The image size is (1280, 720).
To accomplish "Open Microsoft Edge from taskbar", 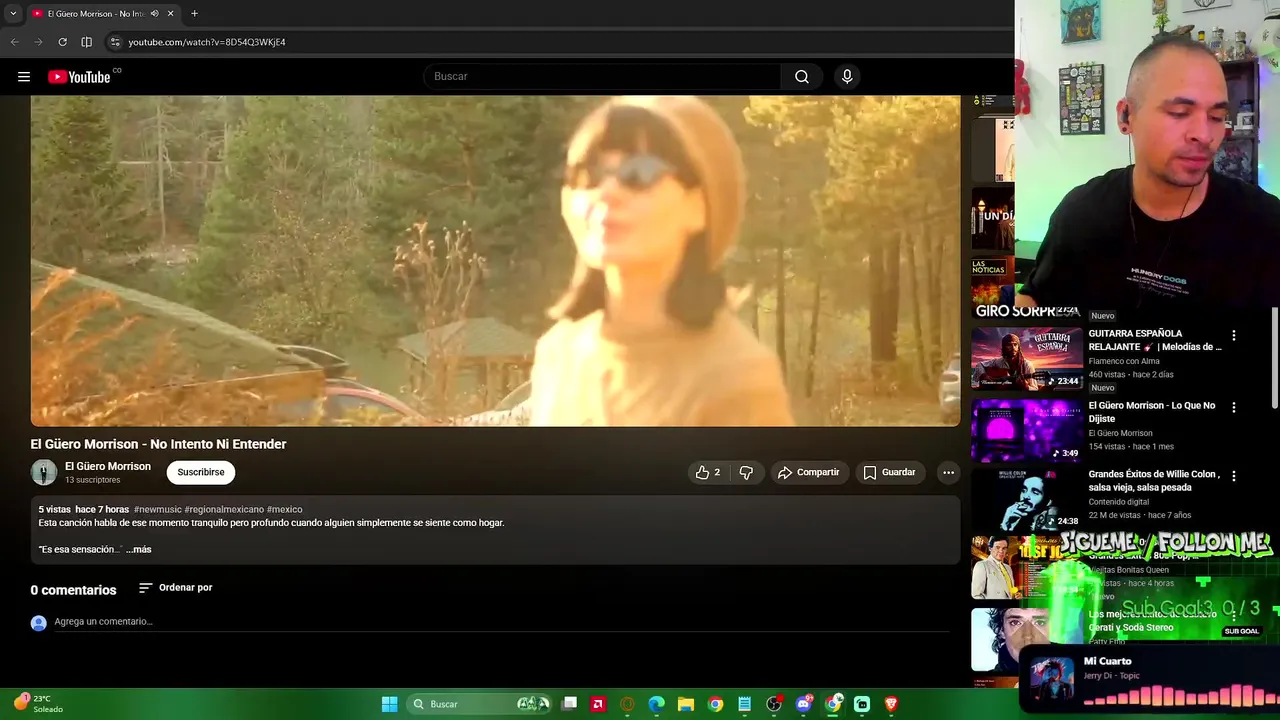I will 656,704.
